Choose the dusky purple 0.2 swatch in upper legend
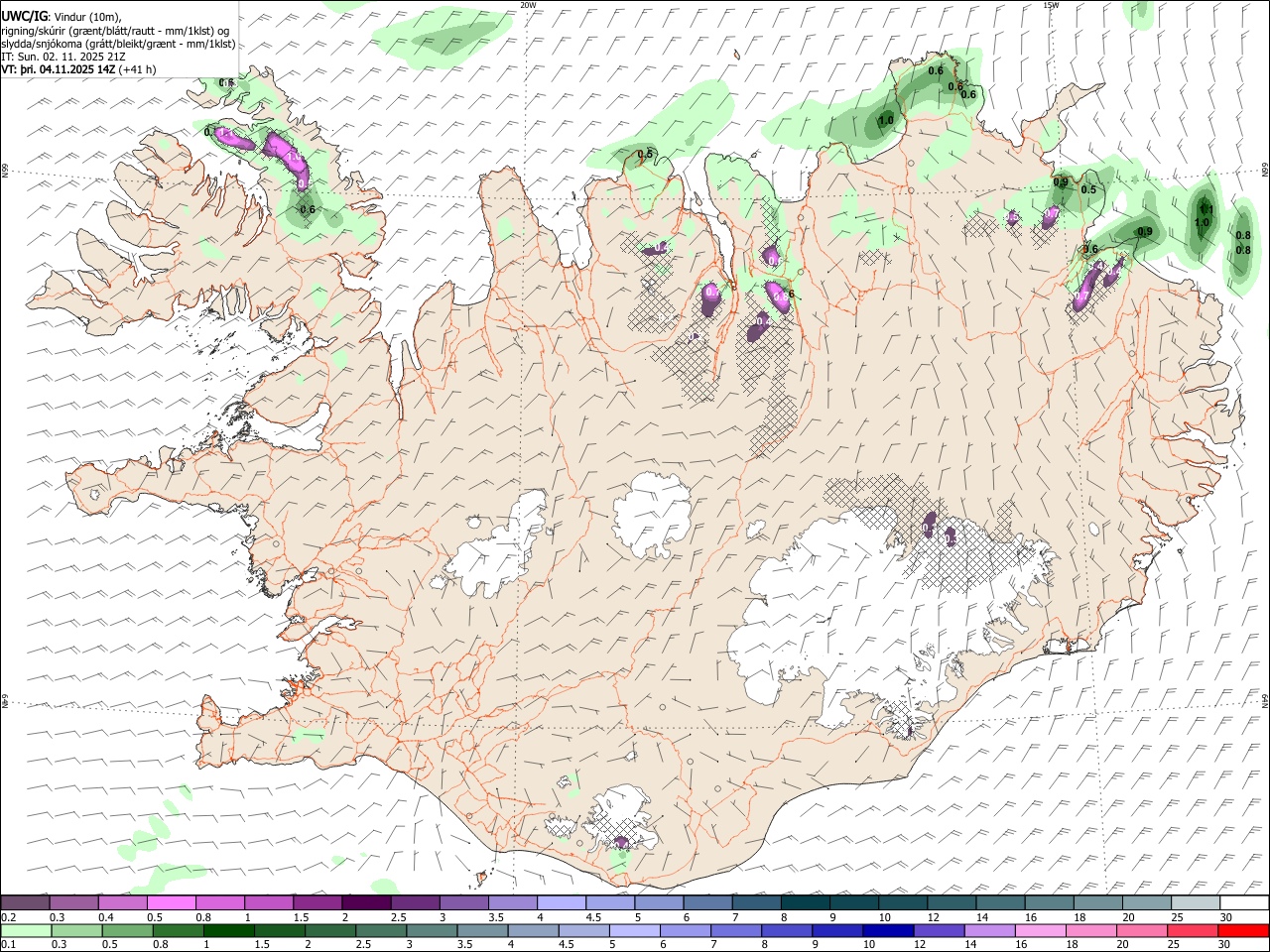 pyautogui.click(x=25, y=903)
